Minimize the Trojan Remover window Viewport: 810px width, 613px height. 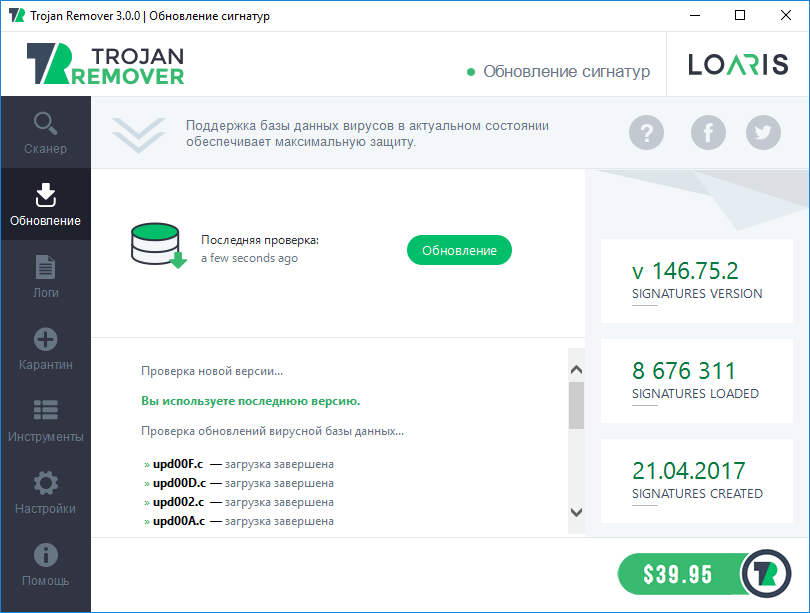(x=695, y=15)
